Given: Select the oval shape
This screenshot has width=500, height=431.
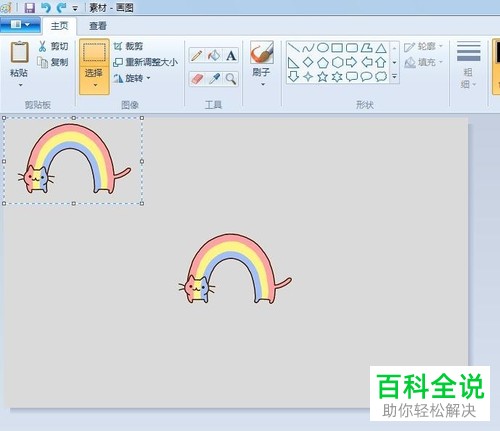Looking at the screenshot, I should pos(322,48).
